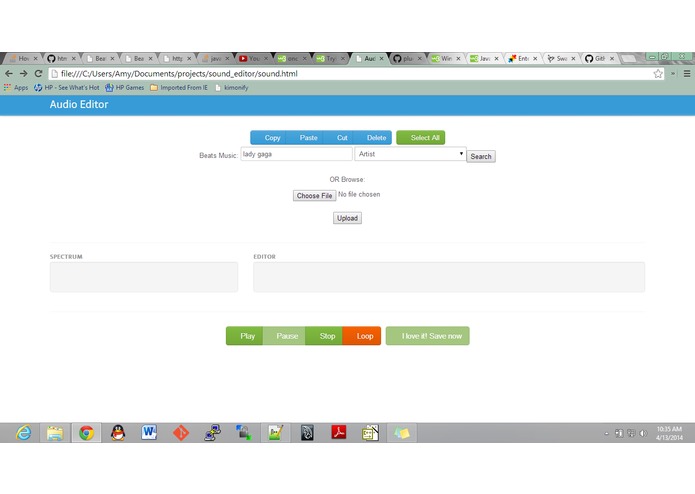
Task: Show hidden system tray icons arrow
Action: pos(606,433)
